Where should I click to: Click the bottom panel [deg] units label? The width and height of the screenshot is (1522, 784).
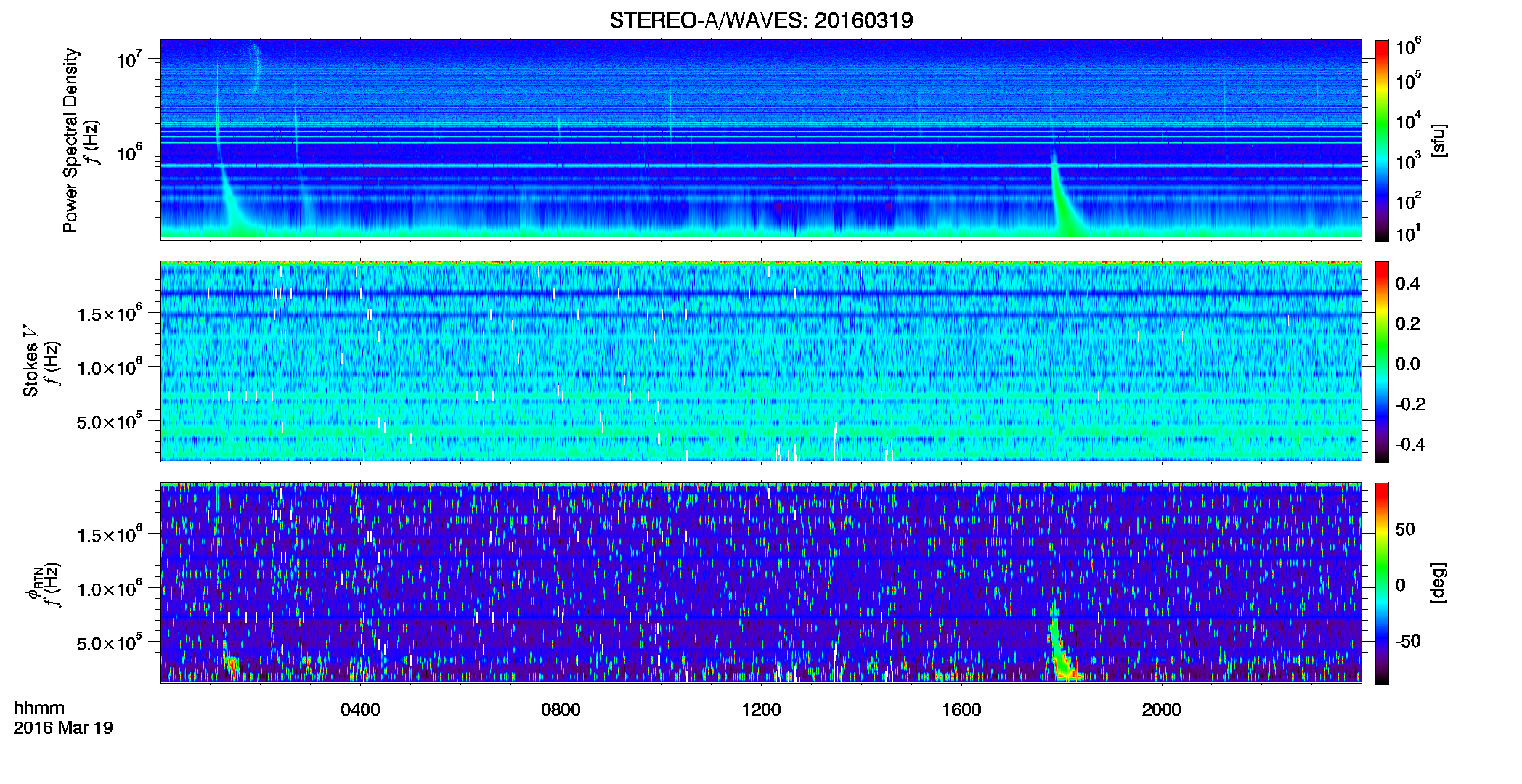point(1438,583)
